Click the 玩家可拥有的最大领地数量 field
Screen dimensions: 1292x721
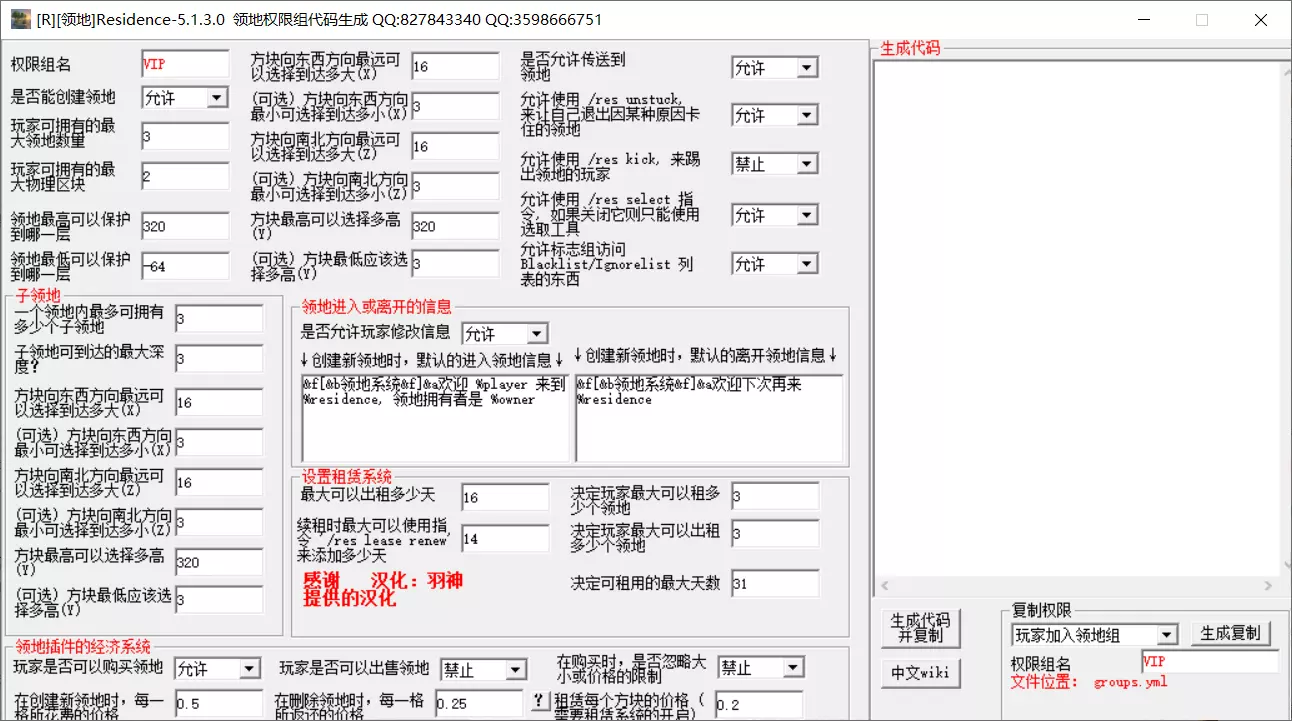point(185,136)
